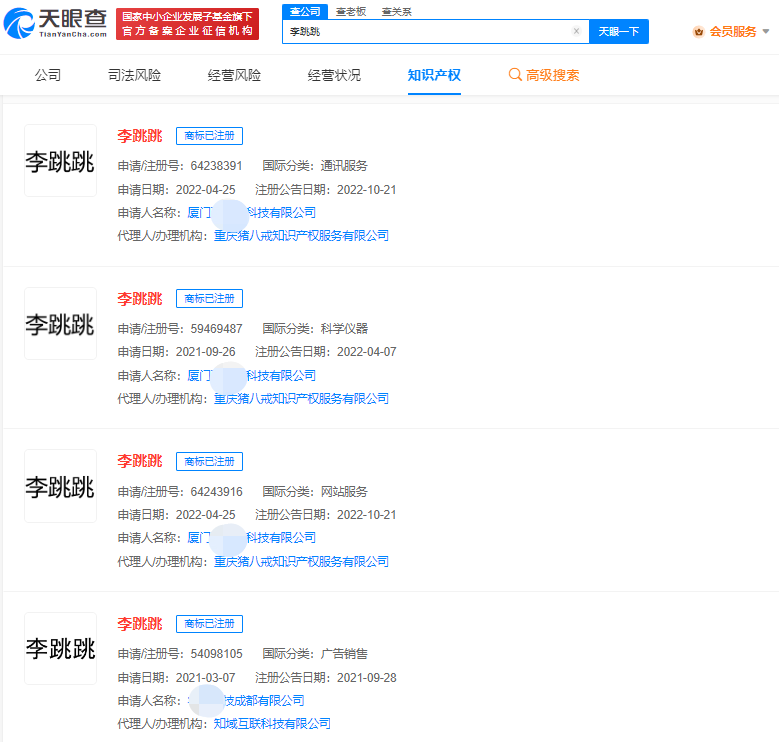Select the 查老板 search tab

point(351,11)
